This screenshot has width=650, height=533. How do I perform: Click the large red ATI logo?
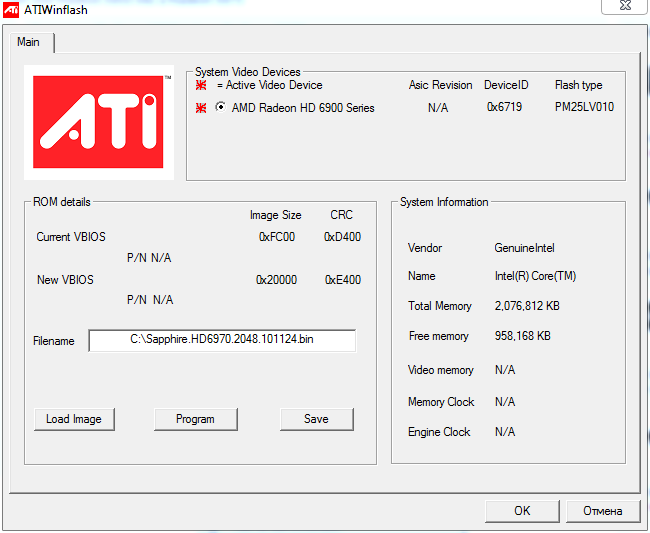click(x=98, y=122)
